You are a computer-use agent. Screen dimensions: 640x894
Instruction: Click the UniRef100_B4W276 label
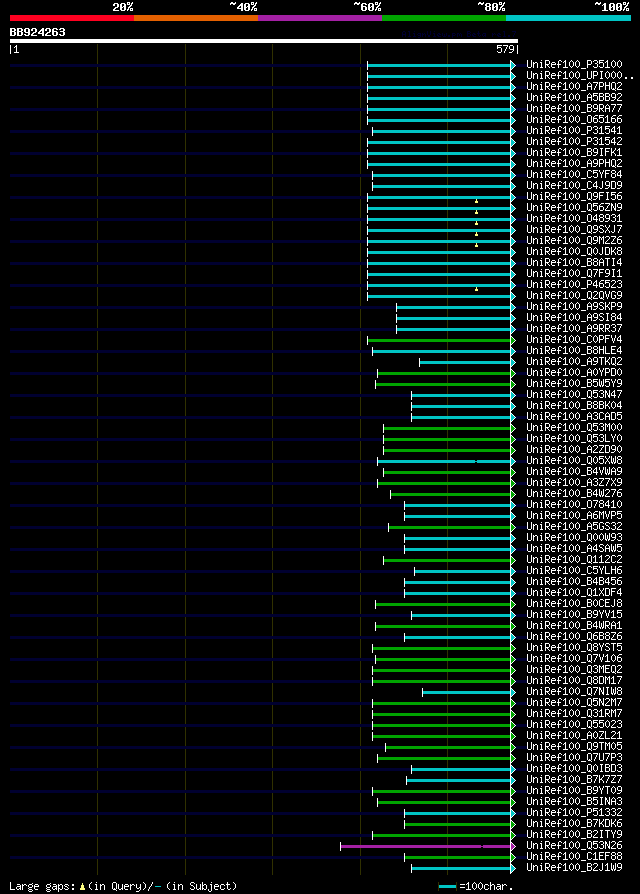pos(574,494)
